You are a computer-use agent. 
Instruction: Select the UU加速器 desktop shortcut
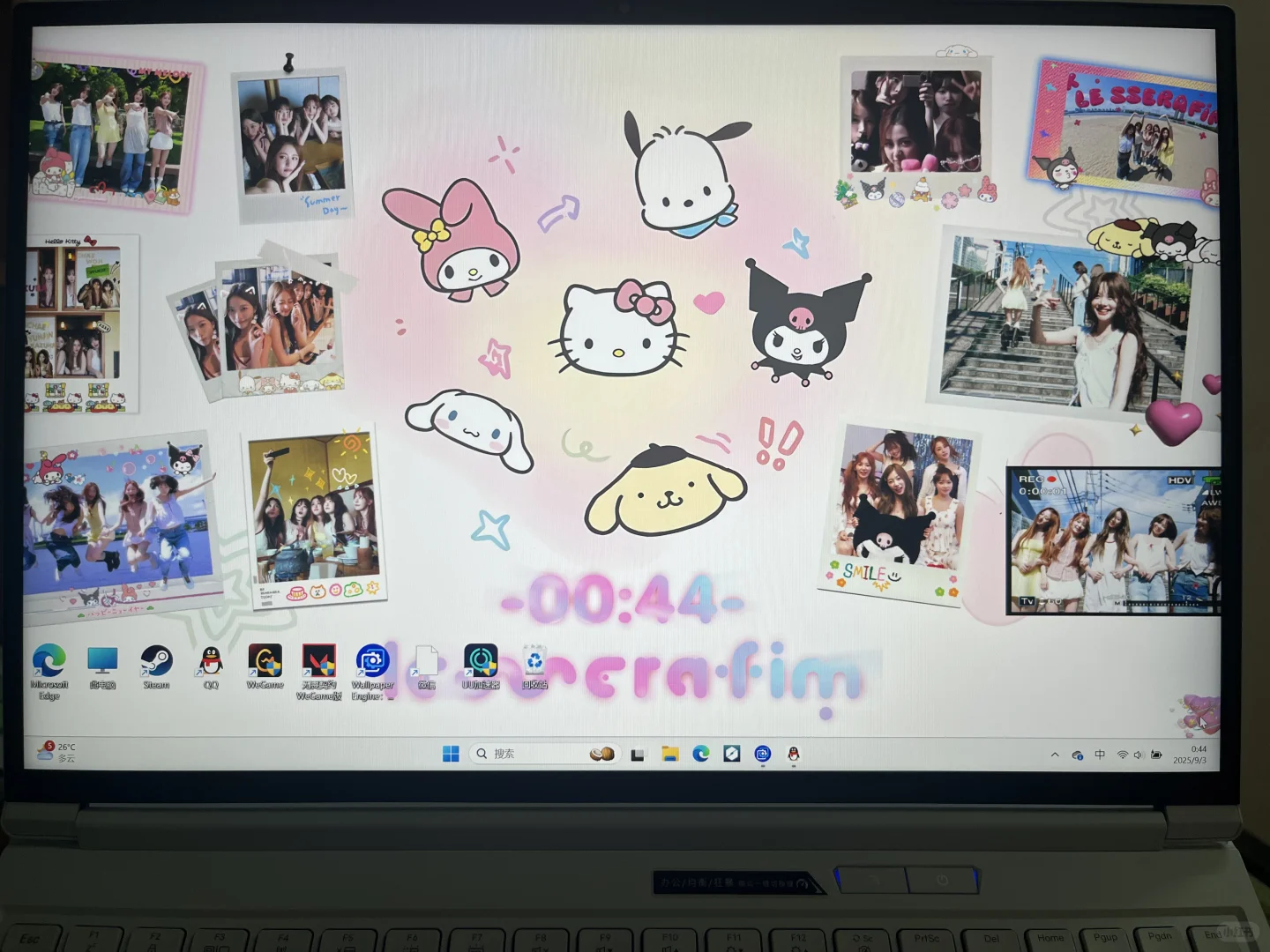coord(481,667)
